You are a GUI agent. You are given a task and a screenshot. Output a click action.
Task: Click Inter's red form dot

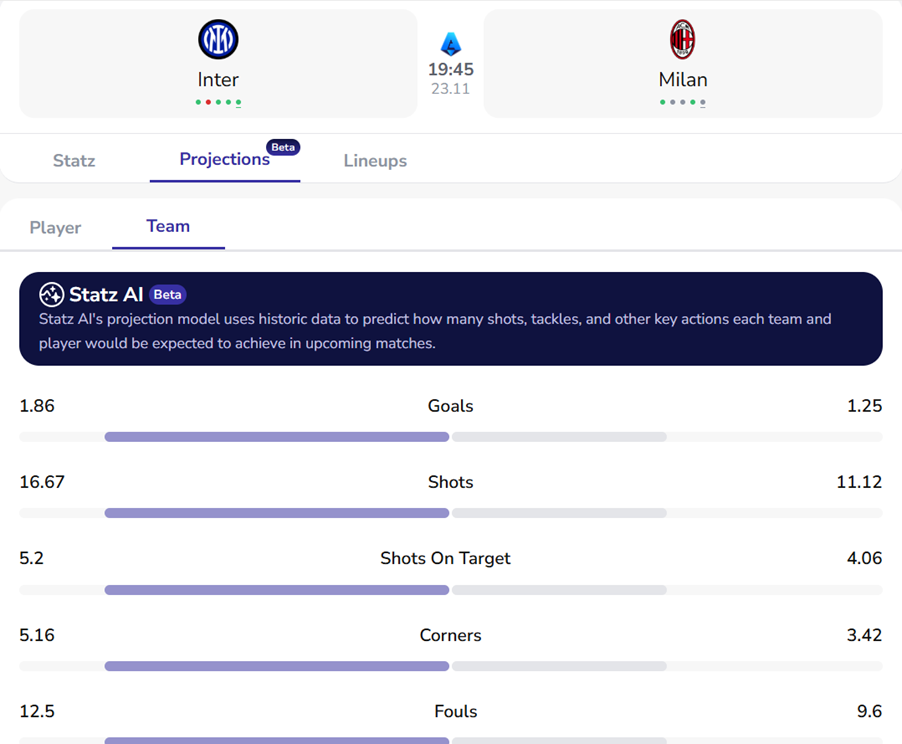208,102
